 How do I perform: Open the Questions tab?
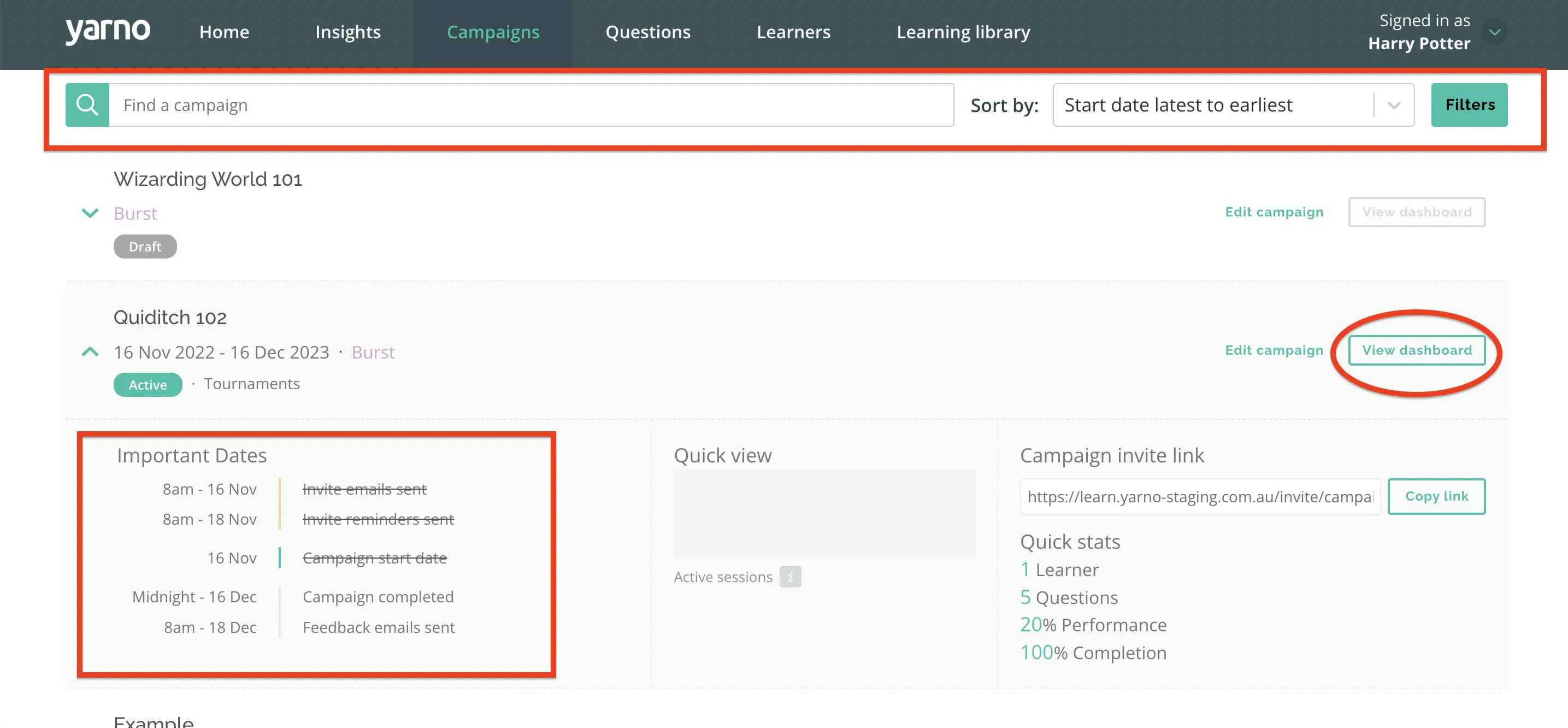(x=647, y=32)
